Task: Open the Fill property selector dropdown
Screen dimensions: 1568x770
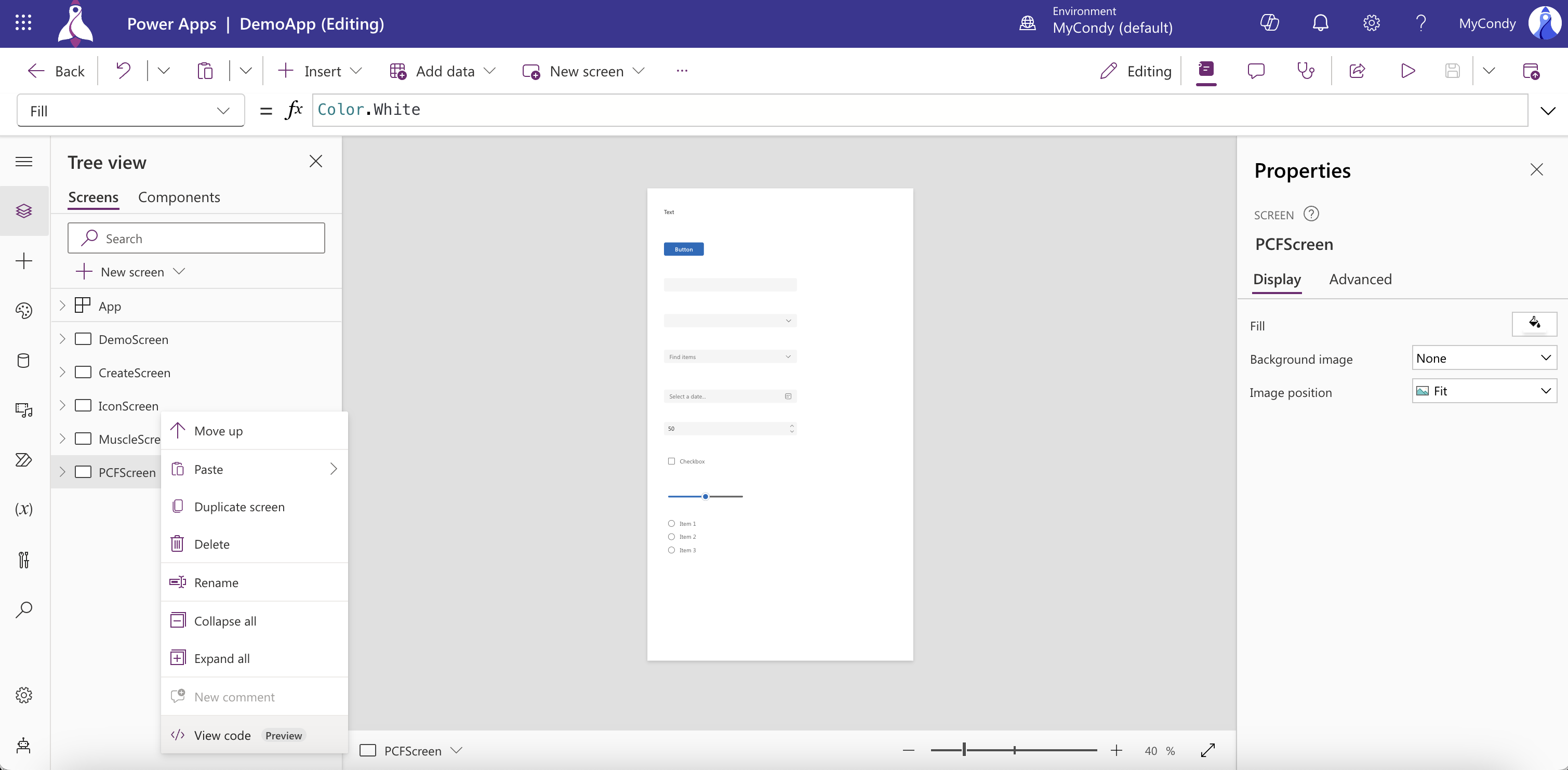Action: click(x=130, y=111)
